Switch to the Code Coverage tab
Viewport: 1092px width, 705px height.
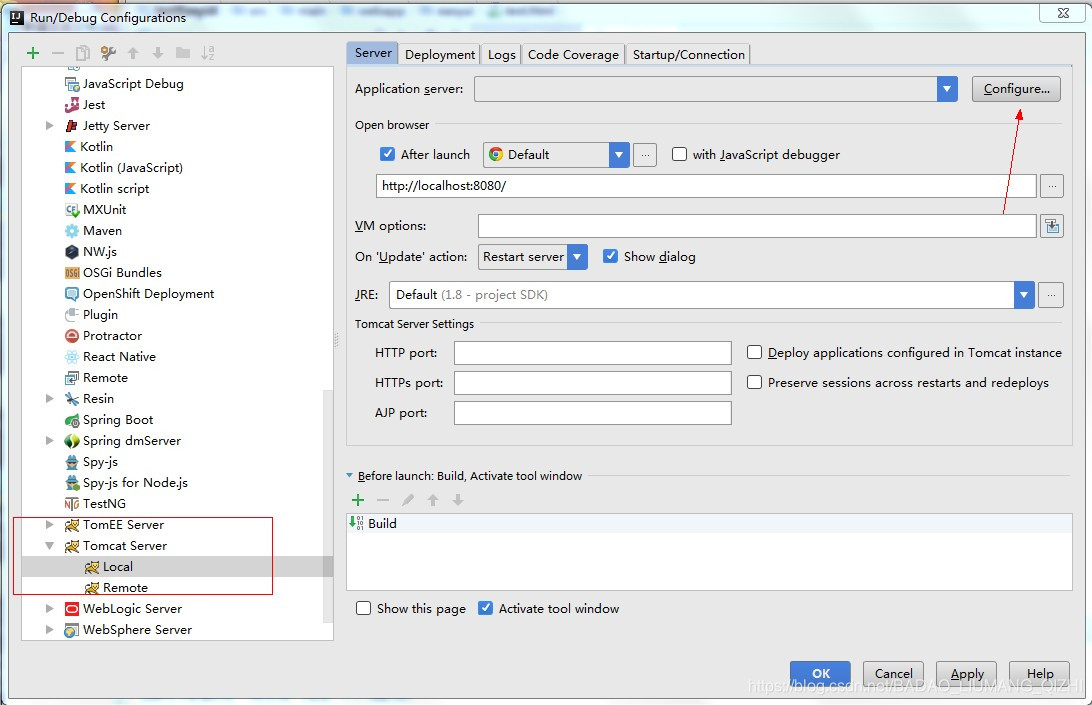coord(573,54)
